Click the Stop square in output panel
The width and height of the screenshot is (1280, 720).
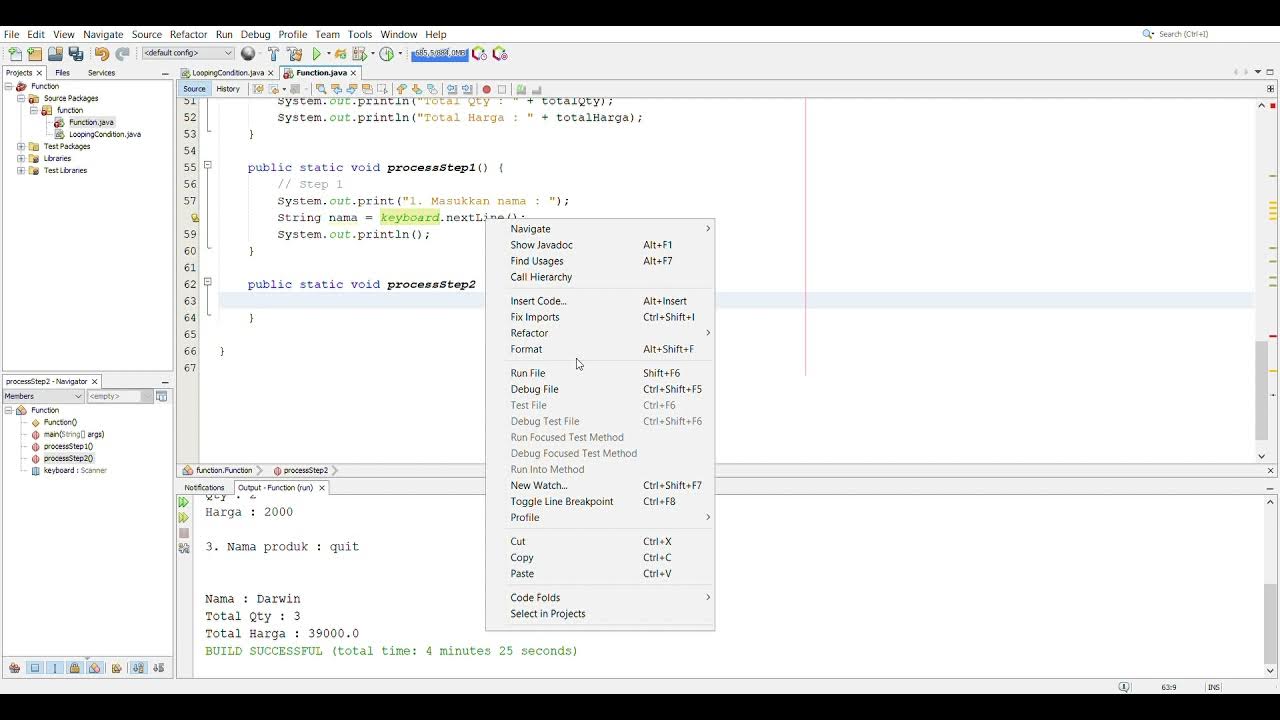pos(183,533)
